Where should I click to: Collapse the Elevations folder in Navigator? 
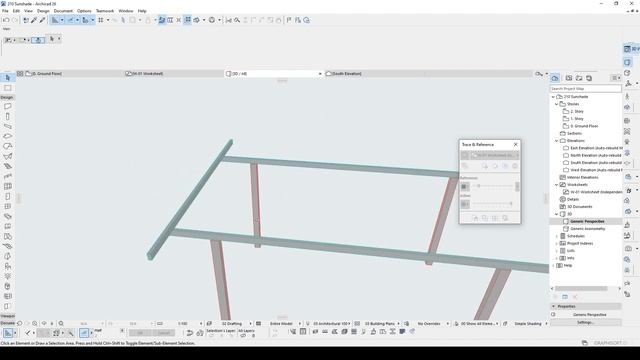(556, 141)
